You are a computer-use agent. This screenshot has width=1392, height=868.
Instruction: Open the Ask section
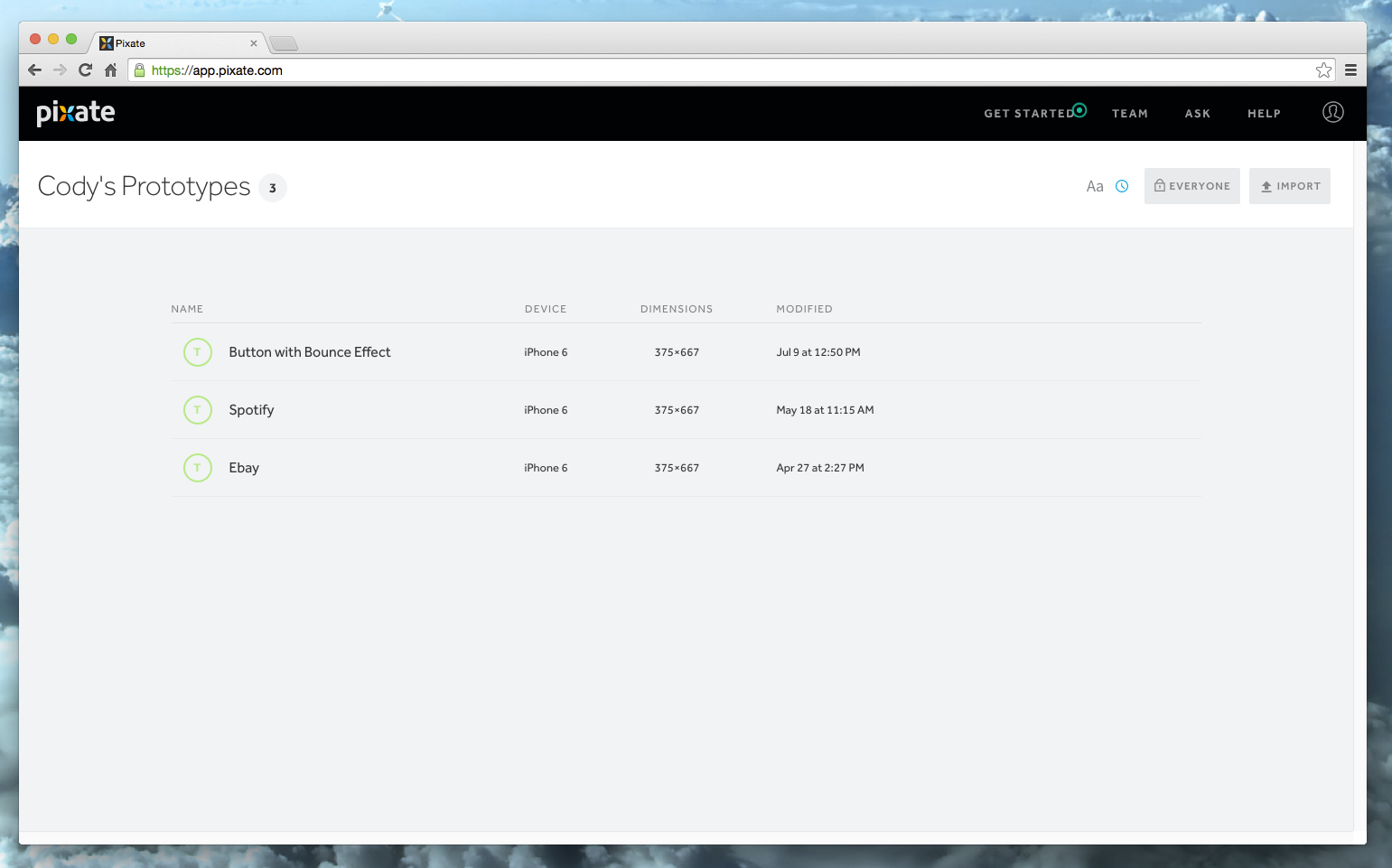[x=1197, y=114]
